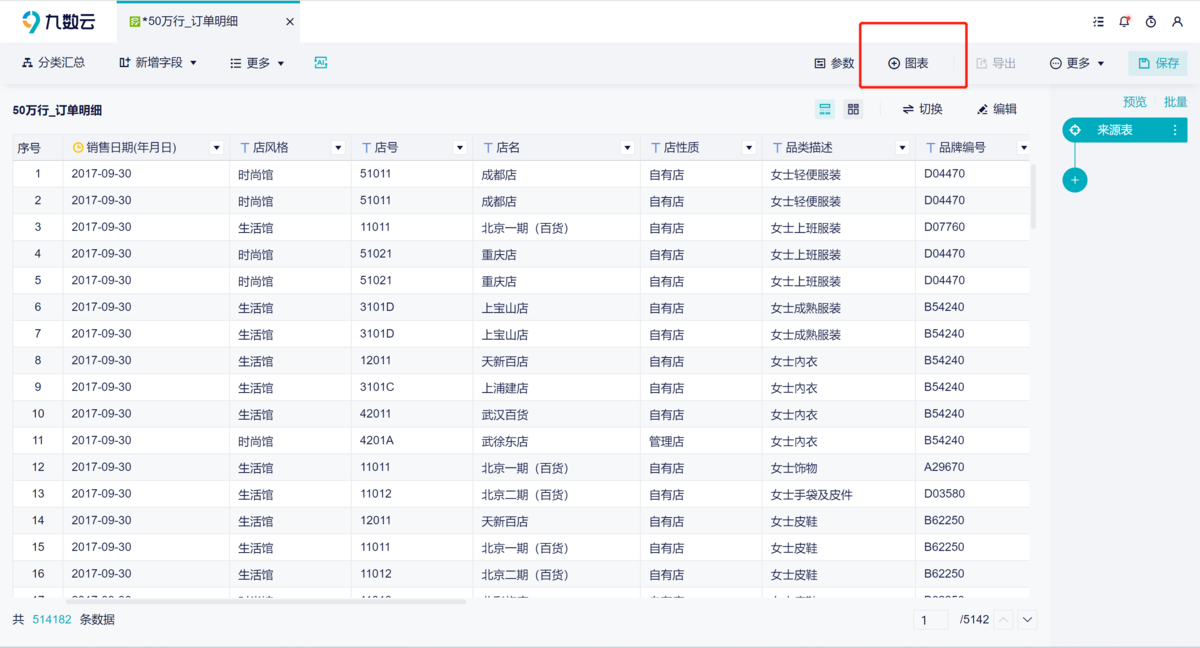Click the 保存 save button
Screen dimensions: 1200x648
click(1158, 63)
